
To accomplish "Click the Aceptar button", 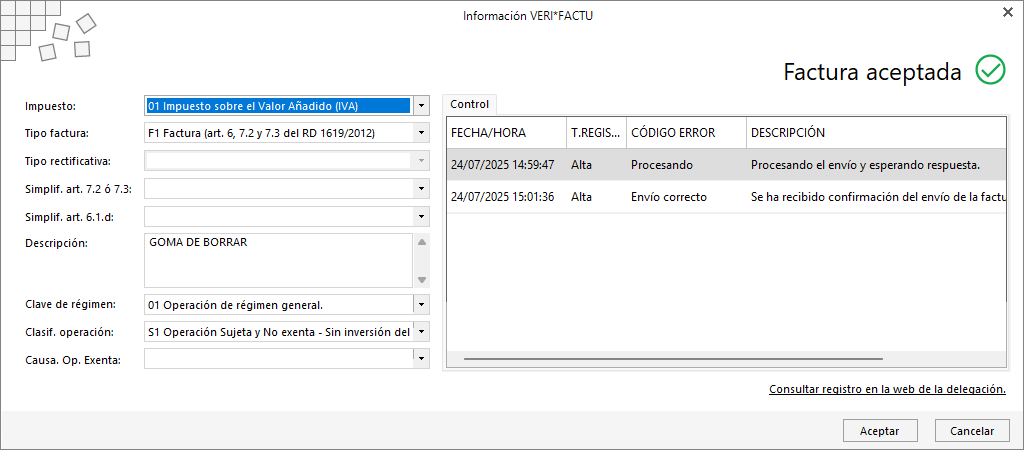I will (x=880, y=431).
